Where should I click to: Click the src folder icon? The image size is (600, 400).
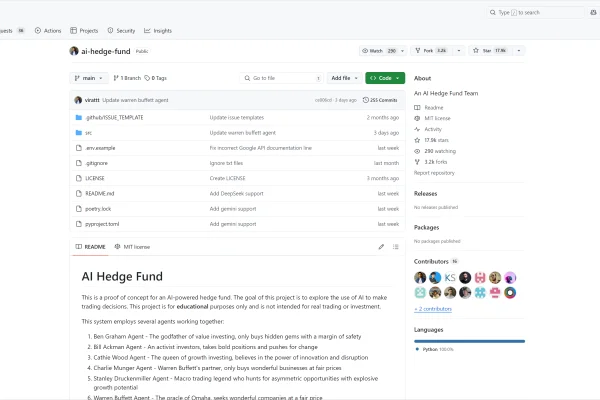click(x=79, y=133)
